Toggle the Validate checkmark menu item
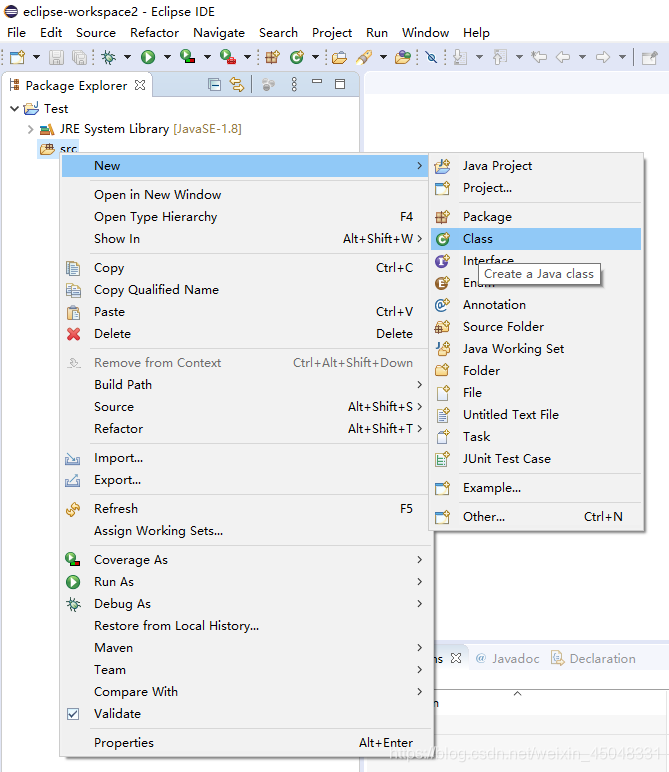The width and height of the screenshot is (669, 772). pyautogui.click(x=246, y=713)
